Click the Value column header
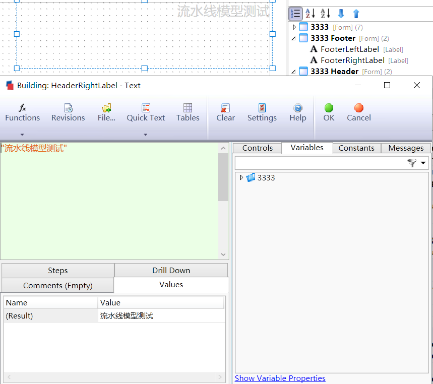Viewport: 433px width, 384px height. point(161,303)
